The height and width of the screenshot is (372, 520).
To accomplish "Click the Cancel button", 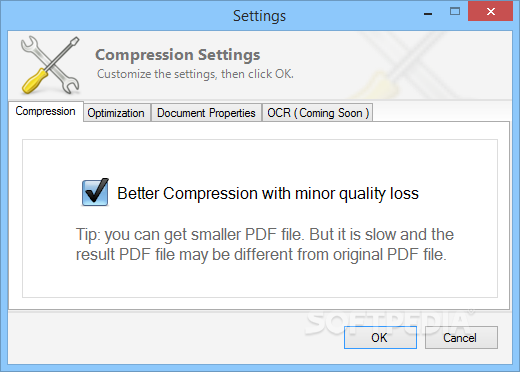I will (x=461, y=338).
